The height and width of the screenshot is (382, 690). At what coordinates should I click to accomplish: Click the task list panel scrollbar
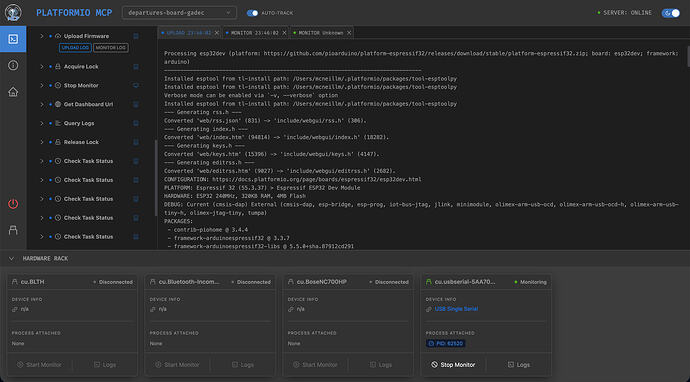coord(156,178)
